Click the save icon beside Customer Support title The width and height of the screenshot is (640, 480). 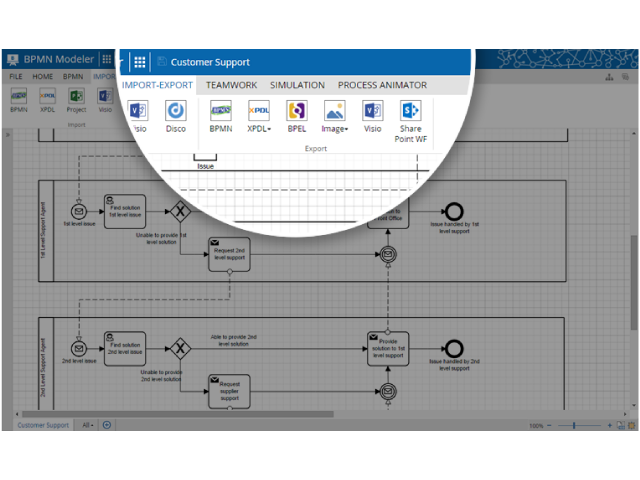click(162, 62)
